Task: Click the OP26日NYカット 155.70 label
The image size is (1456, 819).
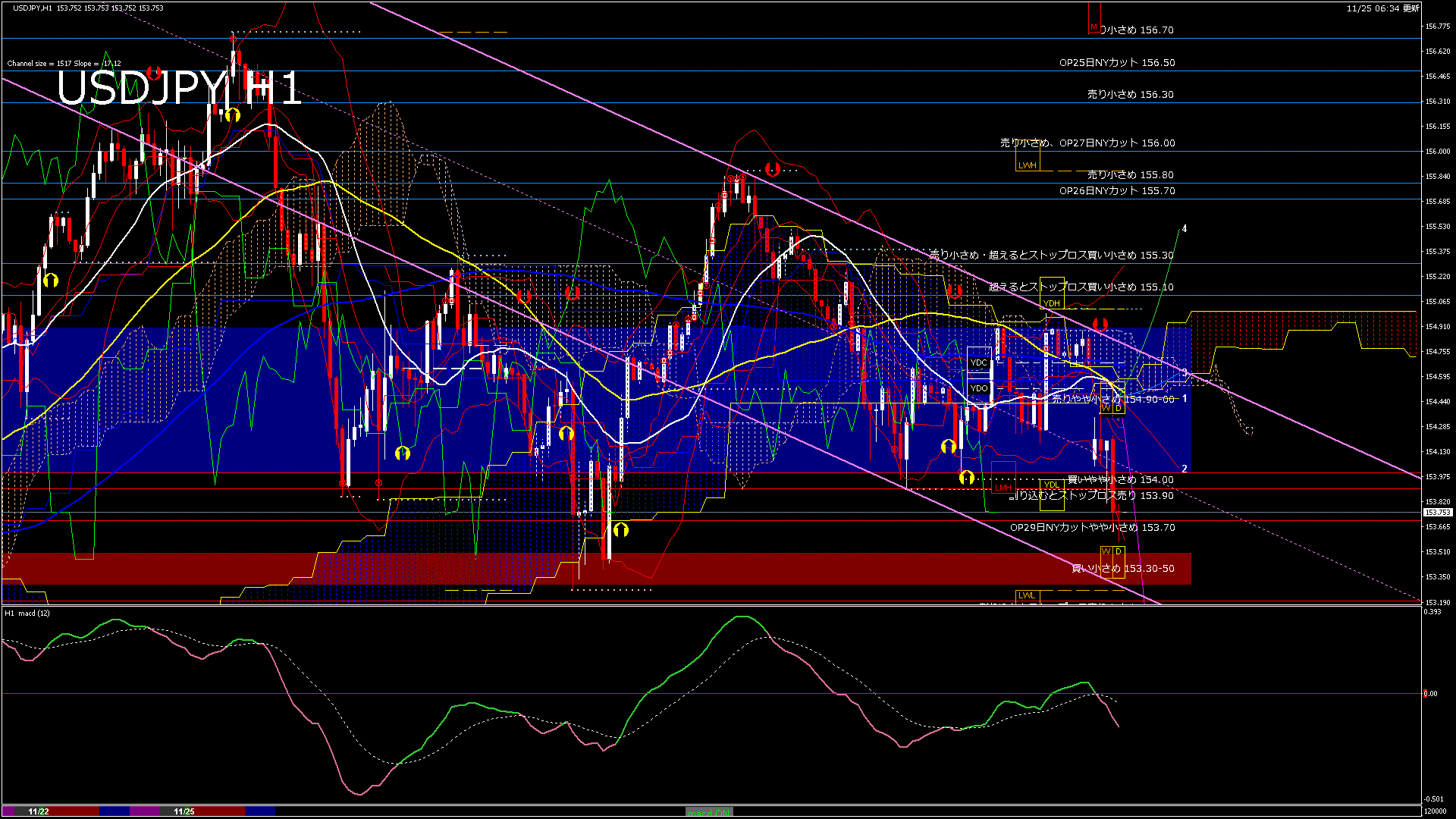Action: pos(1117,191)
